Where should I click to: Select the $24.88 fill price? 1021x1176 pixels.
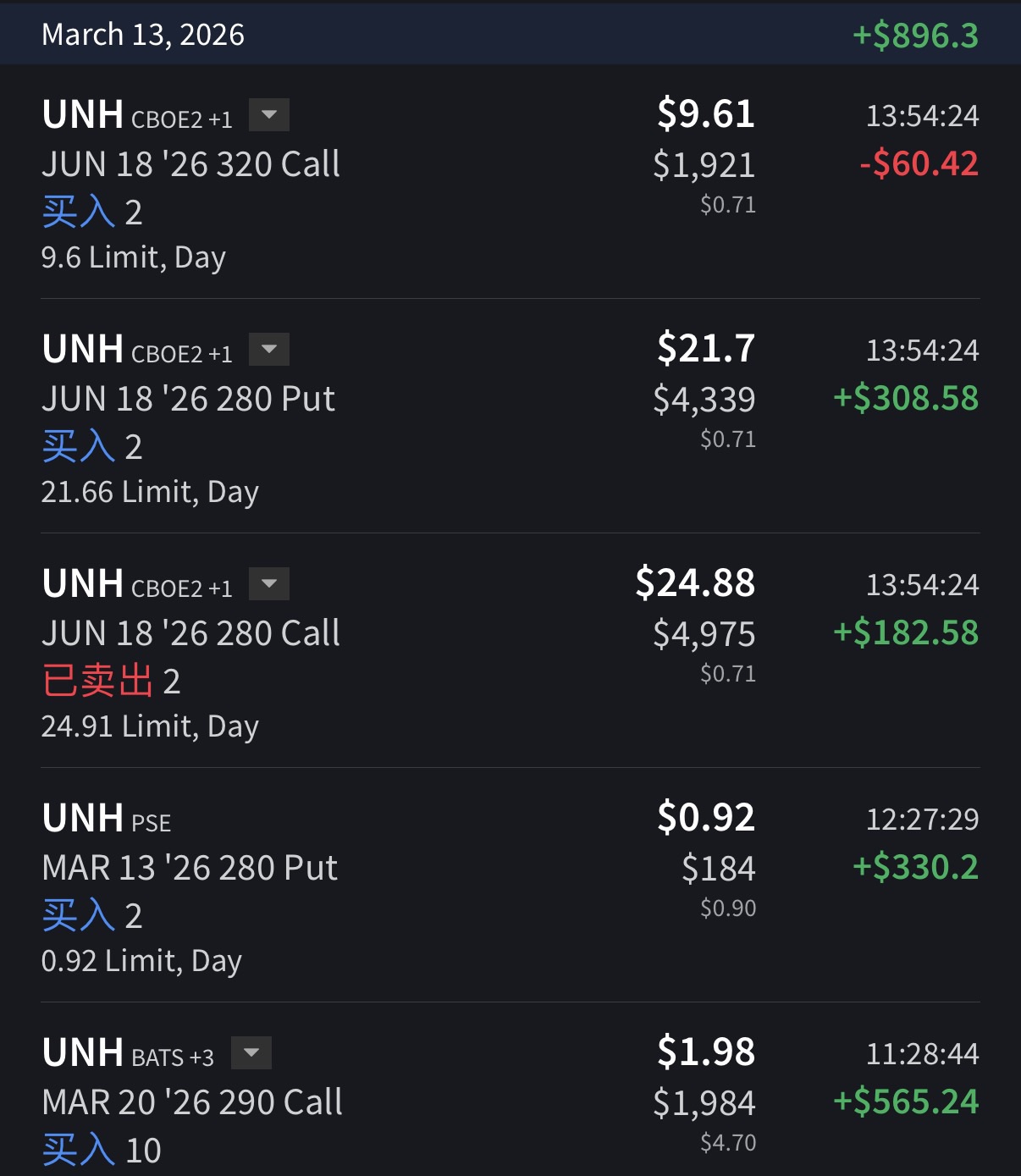click(695, 582)
